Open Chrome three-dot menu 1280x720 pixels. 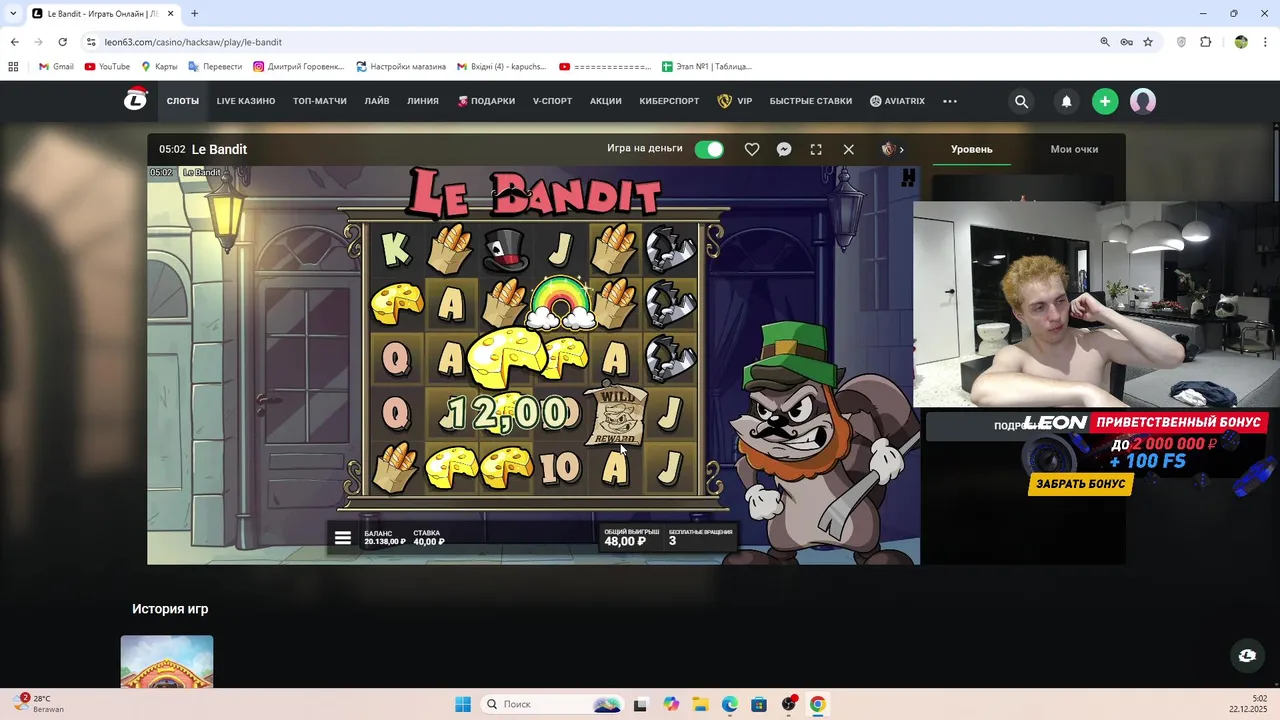tap(1265, 42)
